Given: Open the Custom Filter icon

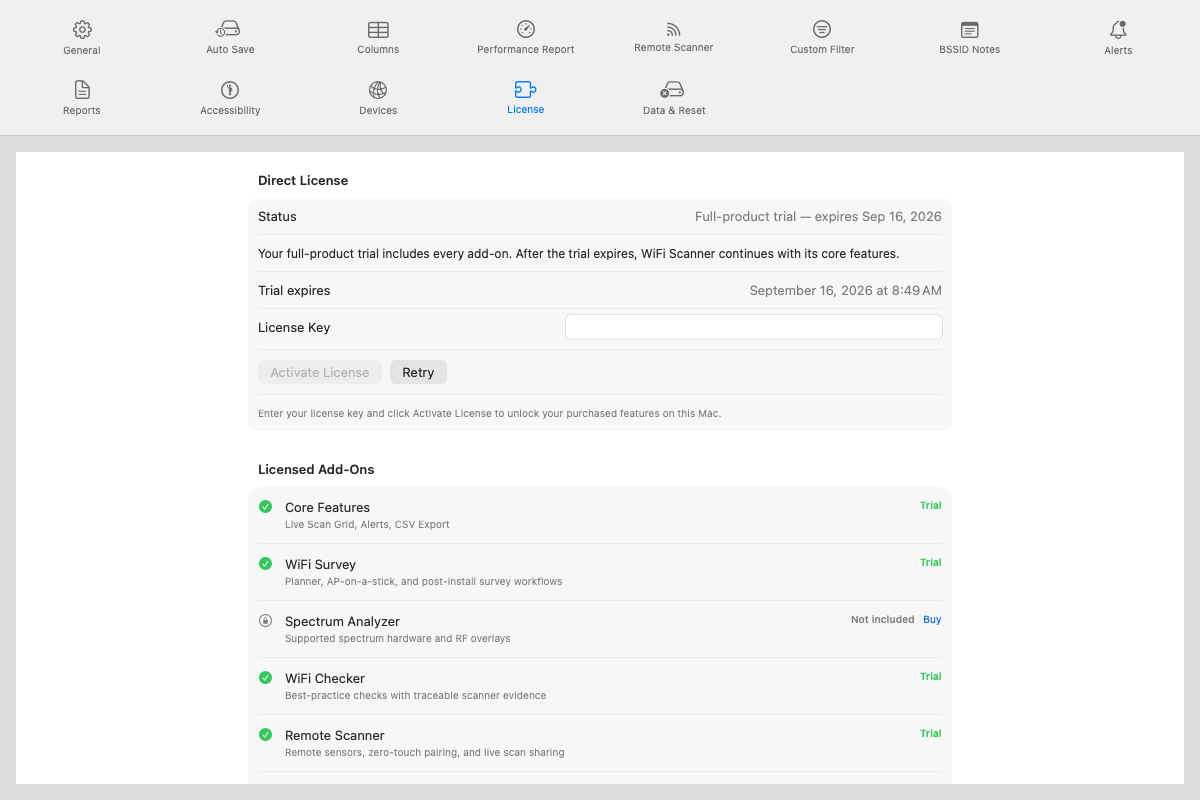Looking at the screenshot, I should tap(822, 29).
